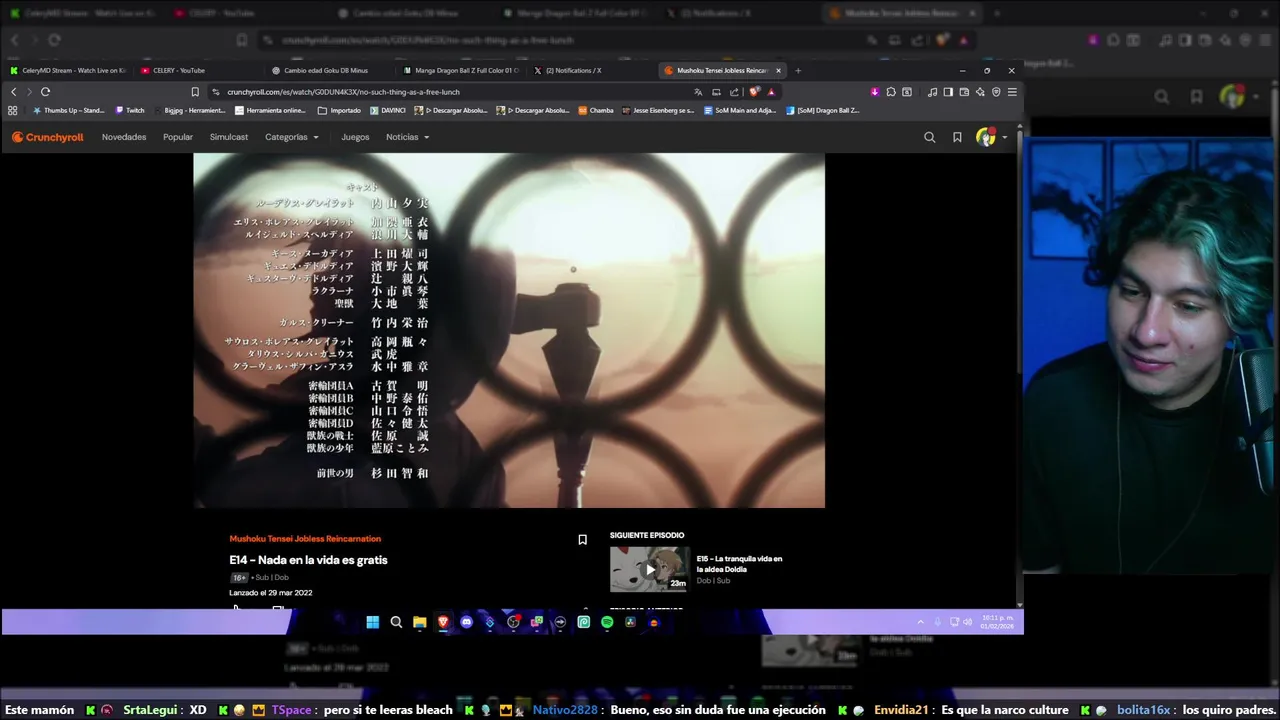This screenshot has height=720, width=1280.
Task: Open the volume icon in system tray
Action: [967, 622]
